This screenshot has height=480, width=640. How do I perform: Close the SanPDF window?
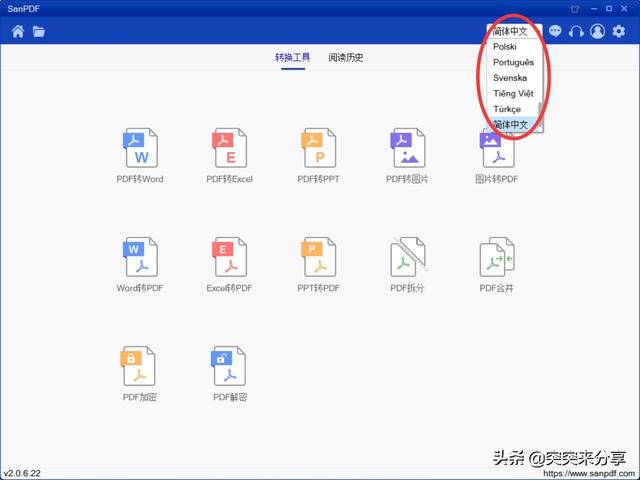coord(624,9)
